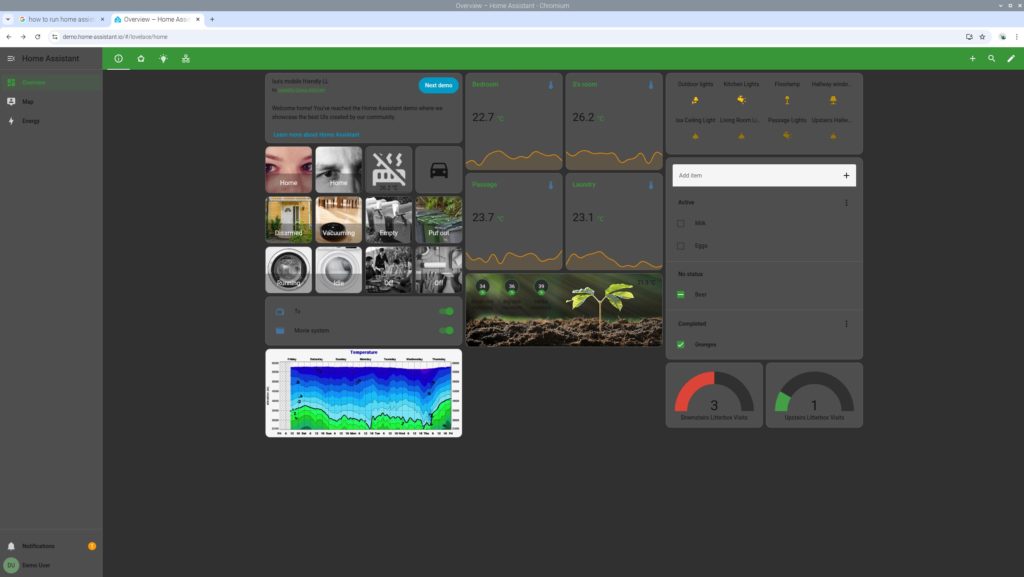Collapse the Home Assistant sidebar menu icon
The image size is (1024, 577).
[x=11, y=59]
